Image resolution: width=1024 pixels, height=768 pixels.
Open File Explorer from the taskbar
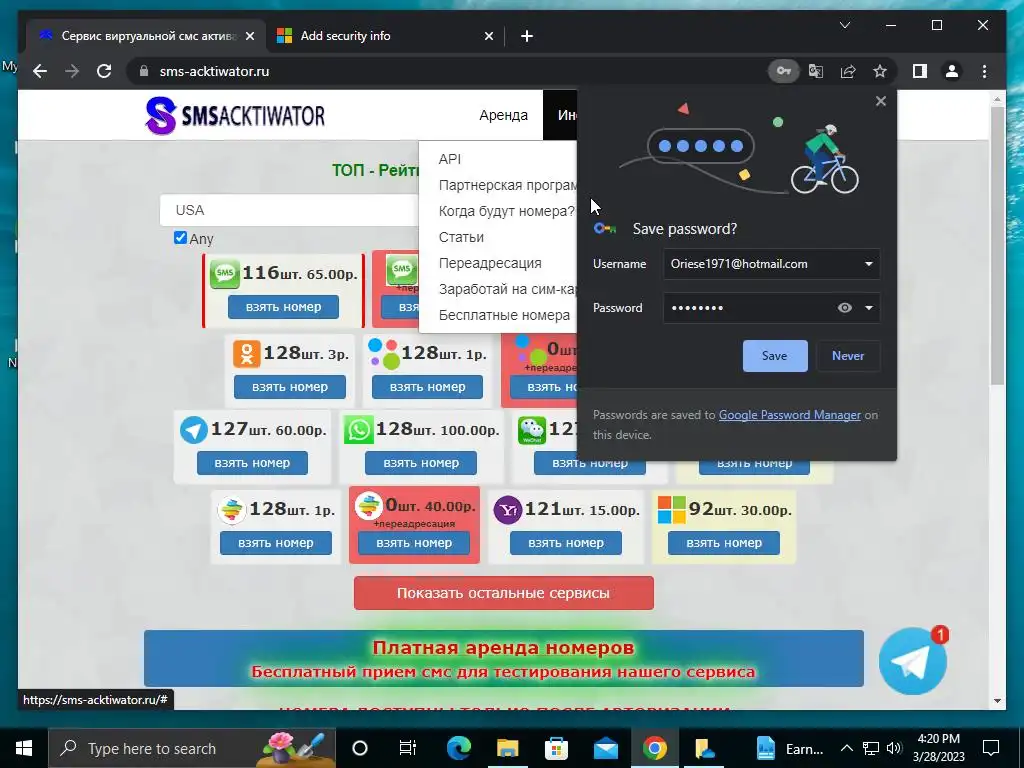507,748
